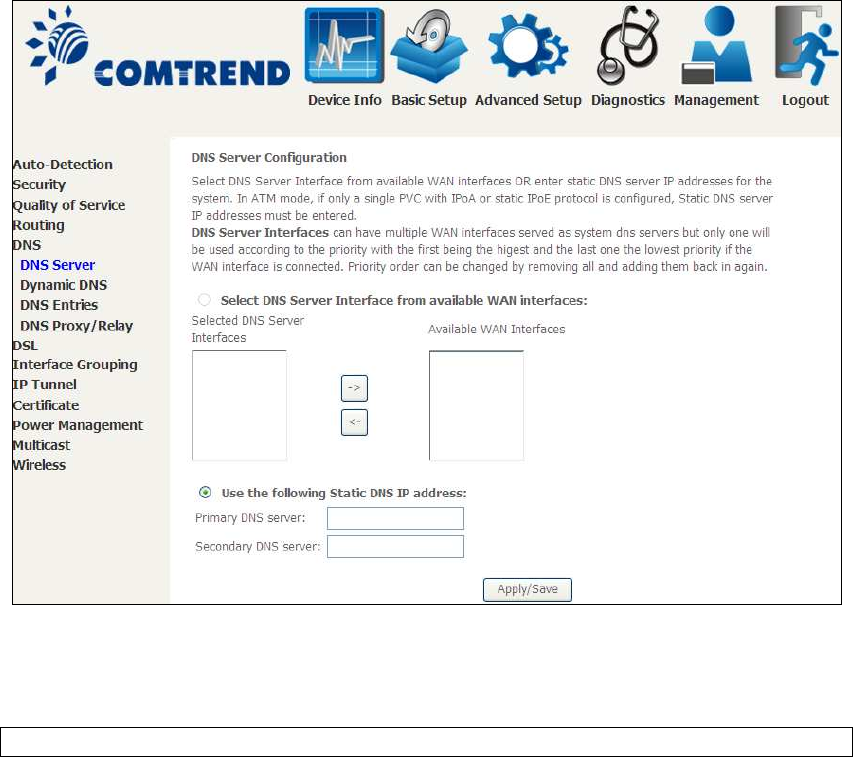Click the Available WAN Interfaces list box

click(x=477, y=405)
